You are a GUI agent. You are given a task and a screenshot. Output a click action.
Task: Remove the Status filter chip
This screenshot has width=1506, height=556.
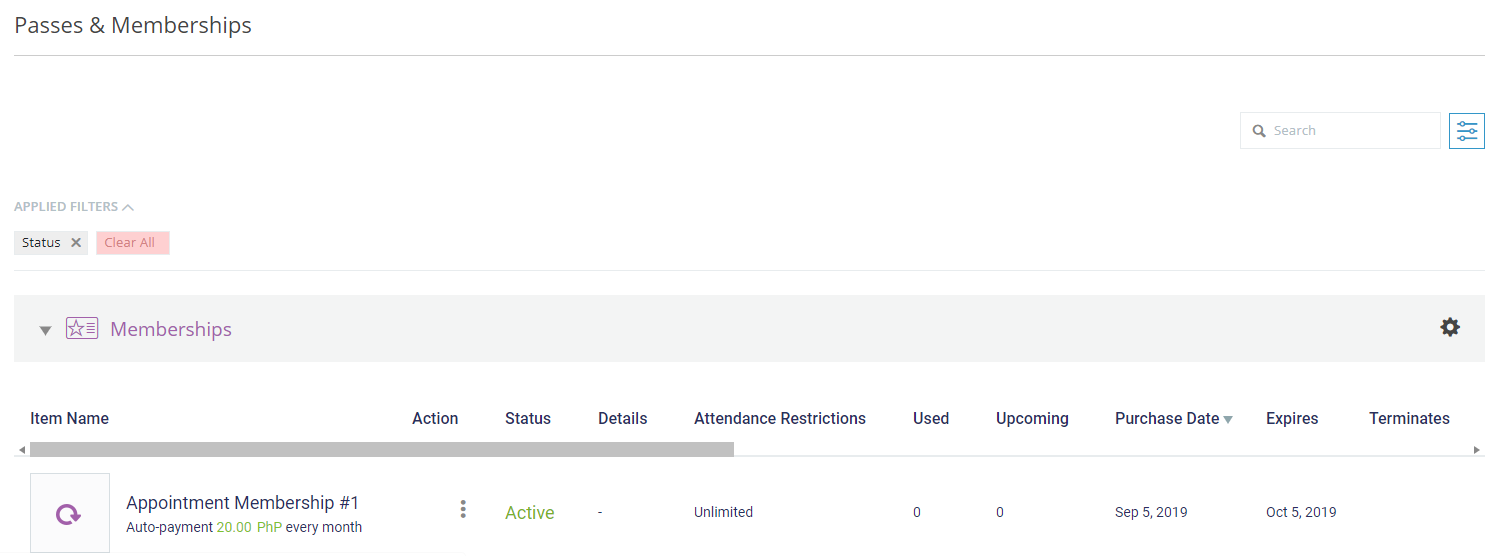(76, 243)
